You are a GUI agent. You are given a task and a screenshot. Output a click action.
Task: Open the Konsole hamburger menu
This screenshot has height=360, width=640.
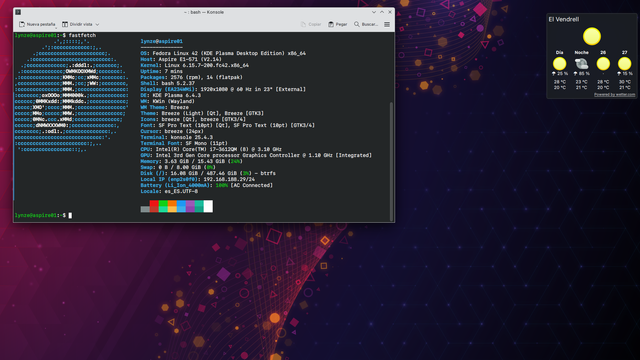(x=387, y=24)
